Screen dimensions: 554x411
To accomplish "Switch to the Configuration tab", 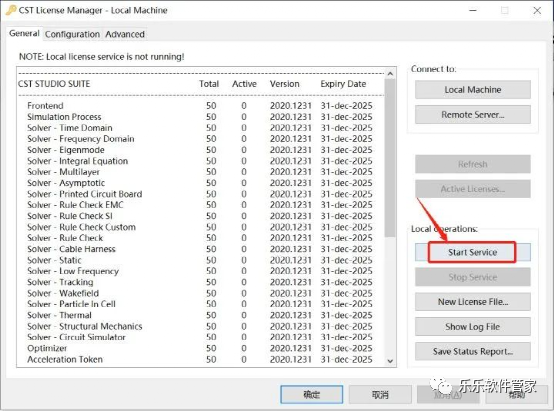I will click(72, 34).
